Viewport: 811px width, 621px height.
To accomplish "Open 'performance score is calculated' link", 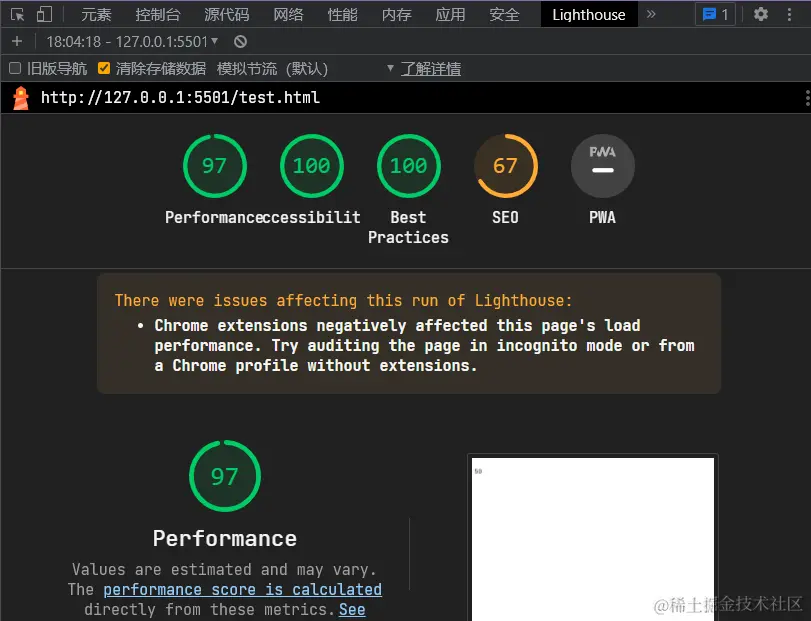I will (243, 589).
